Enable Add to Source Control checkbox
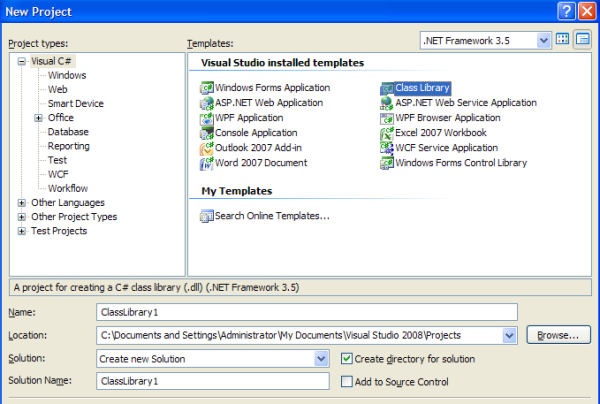600x404 pixels. [347, 381]
